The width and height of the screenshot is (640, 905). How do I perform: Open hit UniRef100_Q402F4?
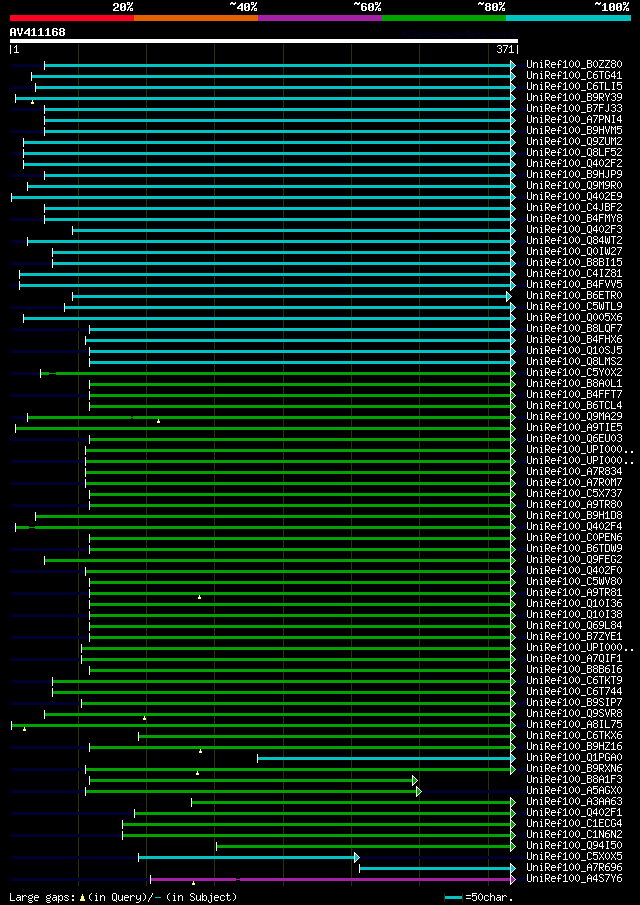tap(574, 527)
